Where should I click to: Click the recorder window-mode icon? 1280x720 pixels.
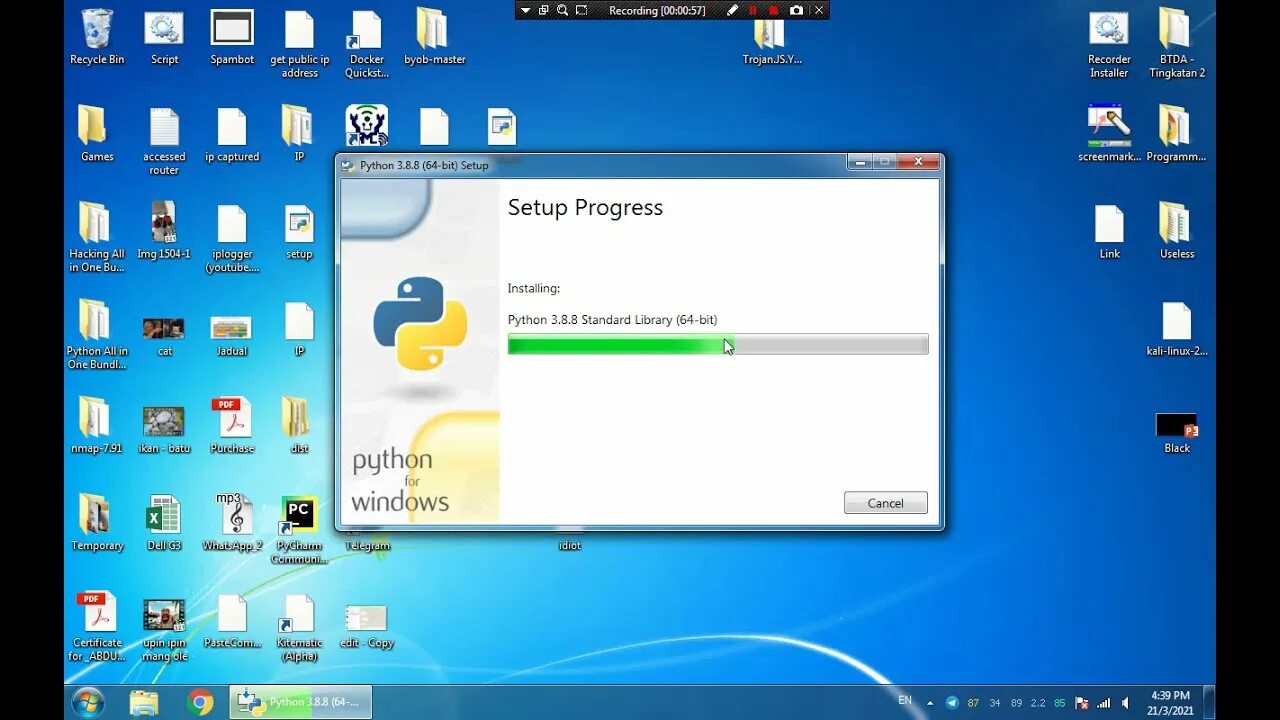coord(544,10)
